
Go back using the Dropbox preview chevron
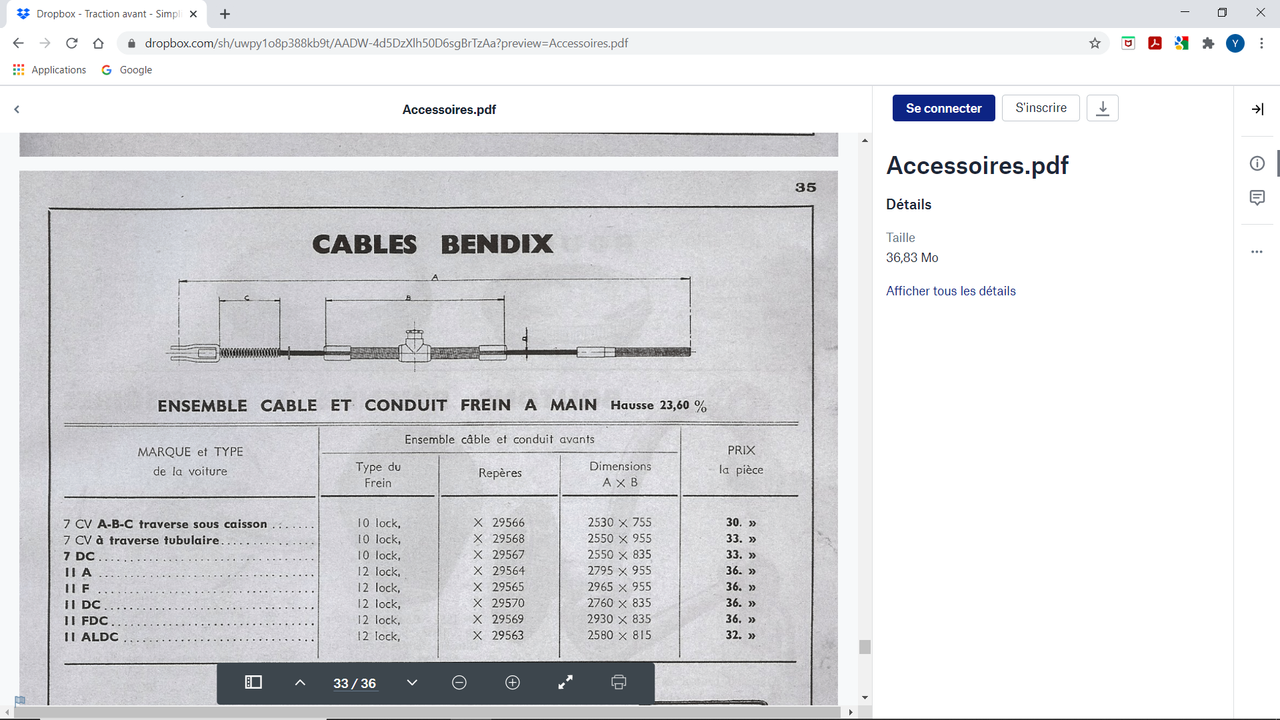coord(17,109)
